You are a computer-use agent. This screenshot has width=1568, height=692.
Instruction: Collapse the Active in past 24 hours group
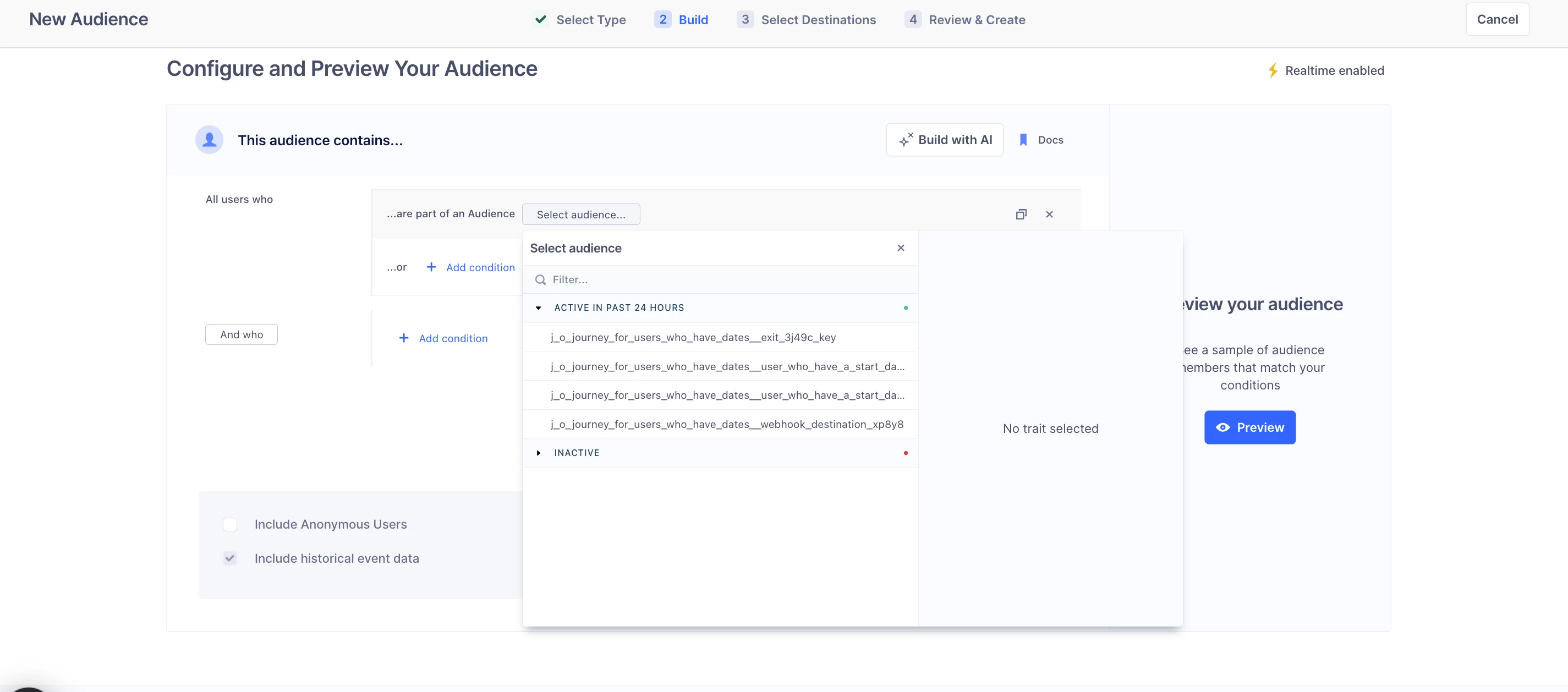[x=538, y=308]
